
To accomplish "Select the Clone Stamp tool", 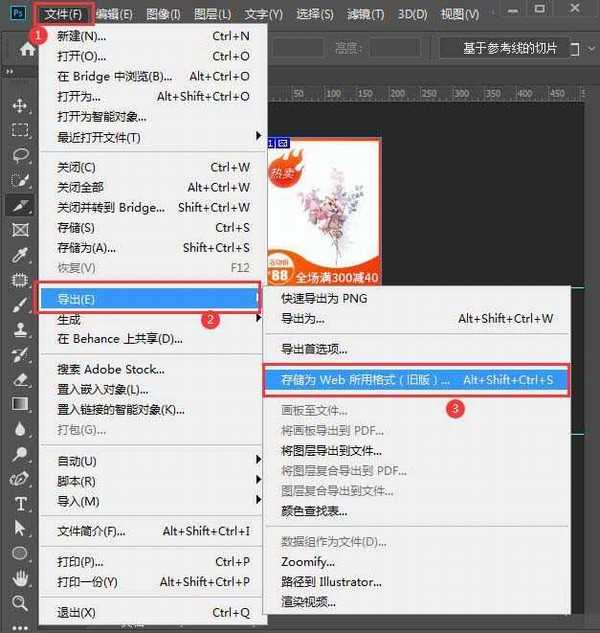I will tap(20, 330).
